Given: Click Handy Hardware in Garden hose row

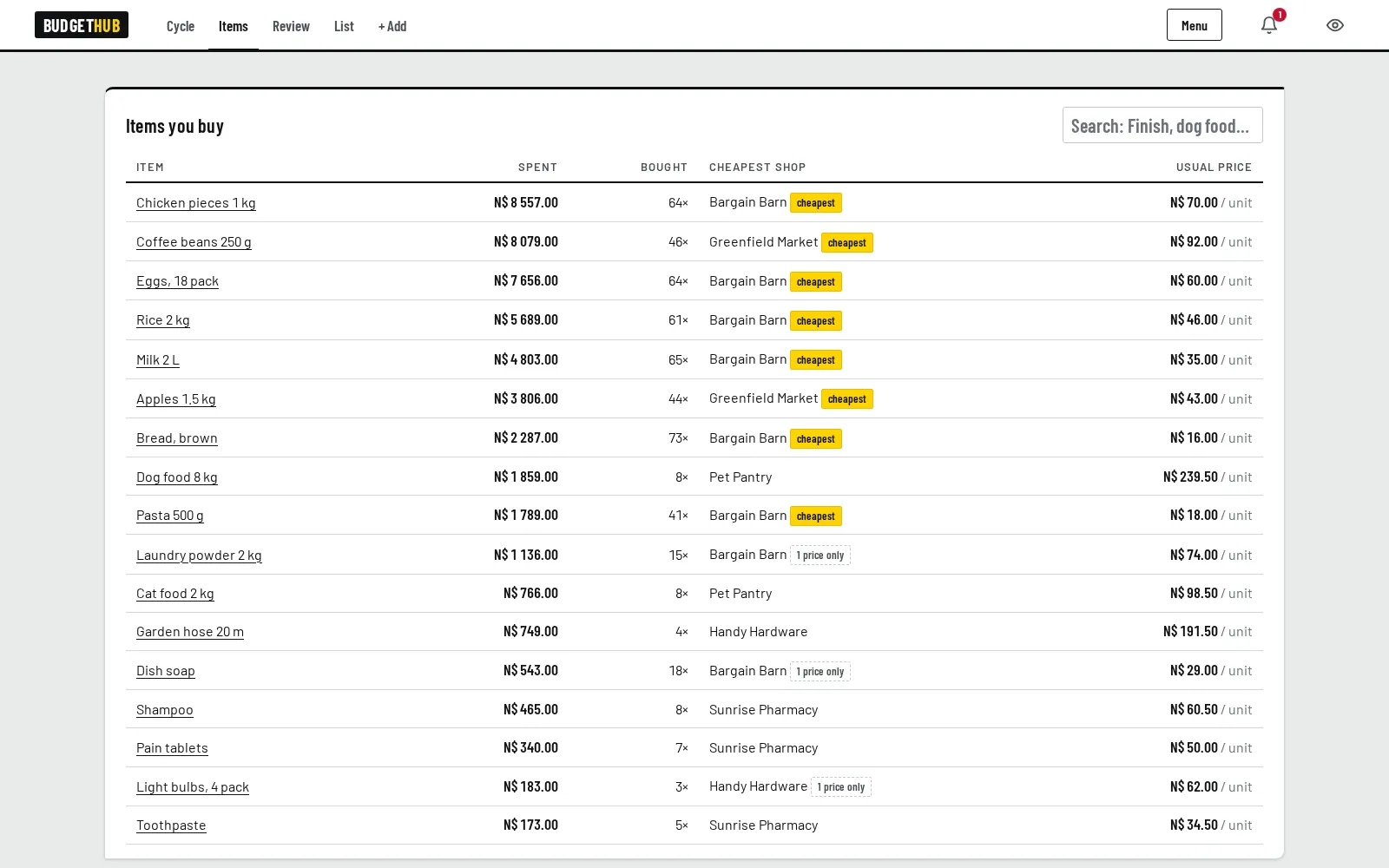Looking at the screenshot, I should pos(759,632).
